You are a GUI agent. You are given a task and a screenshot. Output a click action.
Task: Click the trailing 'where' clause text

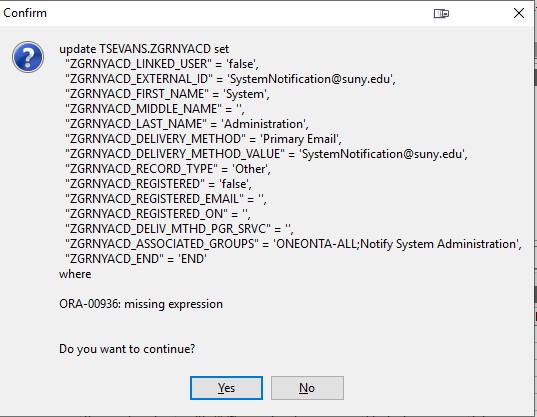click(75, 274)
